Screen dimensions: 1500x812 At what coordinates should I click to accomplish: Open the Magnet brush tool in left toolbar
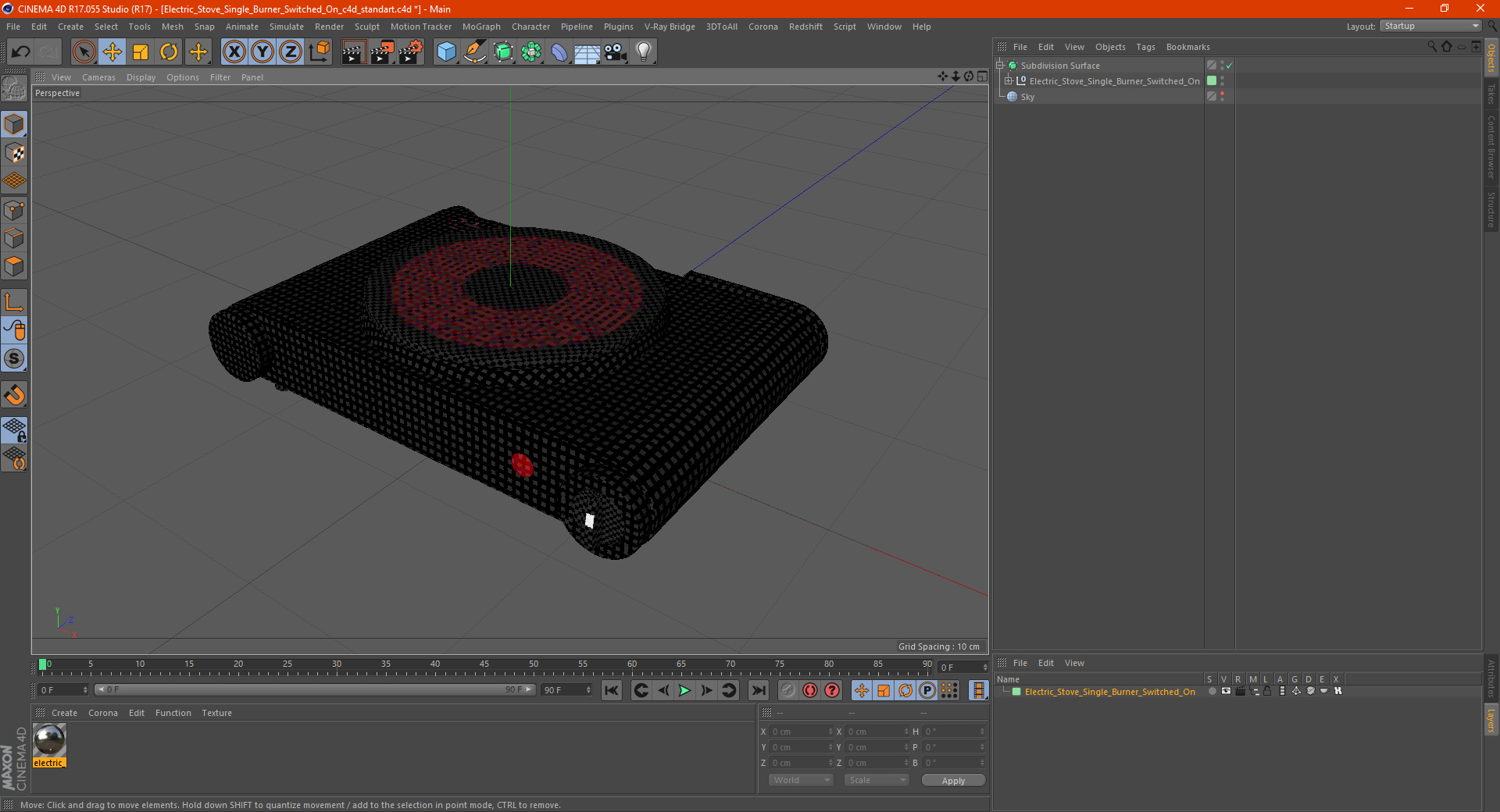14,395
